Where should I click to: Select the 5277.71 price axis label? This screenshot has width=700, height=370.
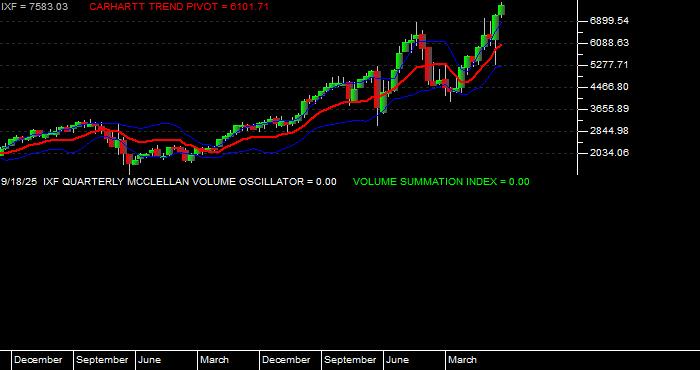click(609, 65)
